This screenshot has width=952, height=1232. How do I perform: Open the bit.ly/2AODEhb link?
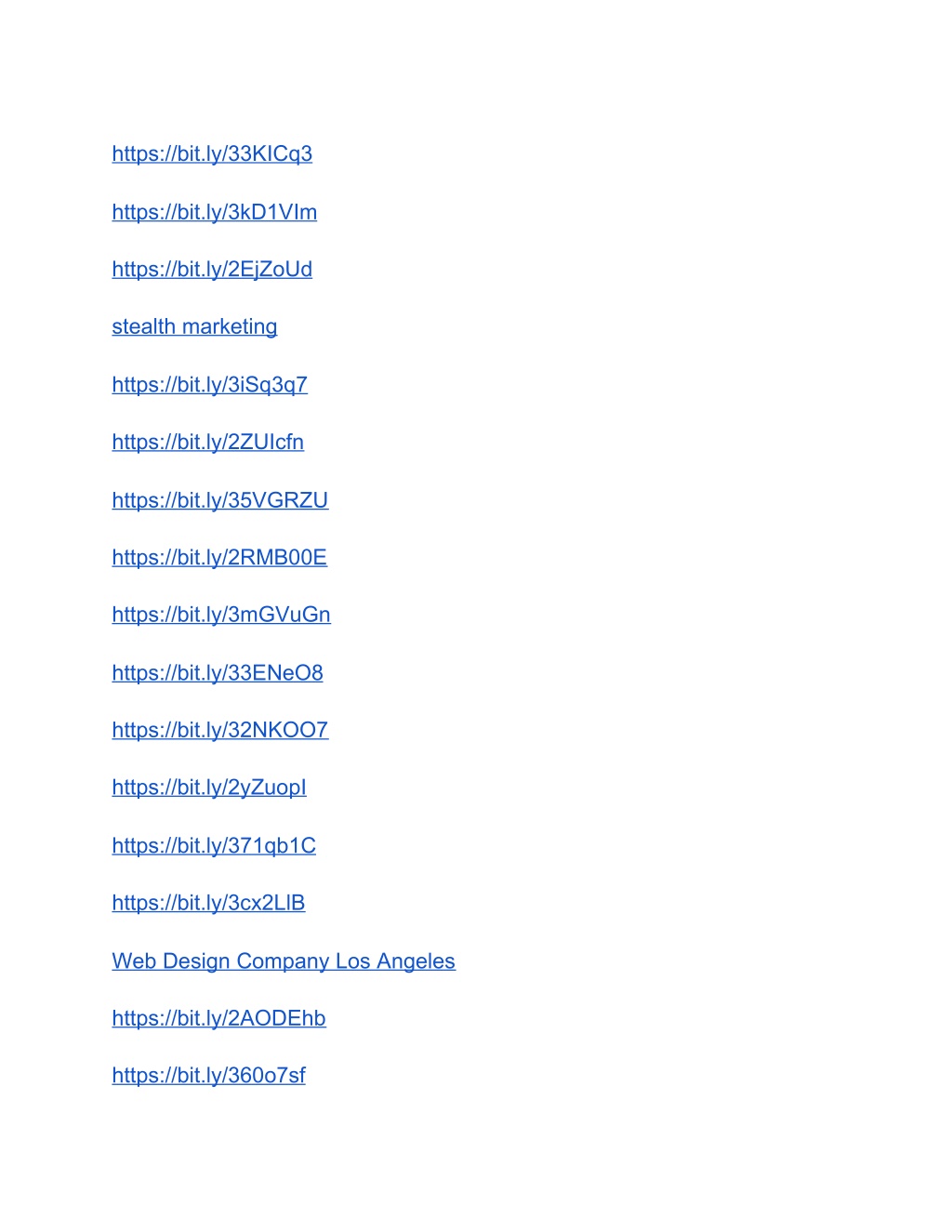219,1019
